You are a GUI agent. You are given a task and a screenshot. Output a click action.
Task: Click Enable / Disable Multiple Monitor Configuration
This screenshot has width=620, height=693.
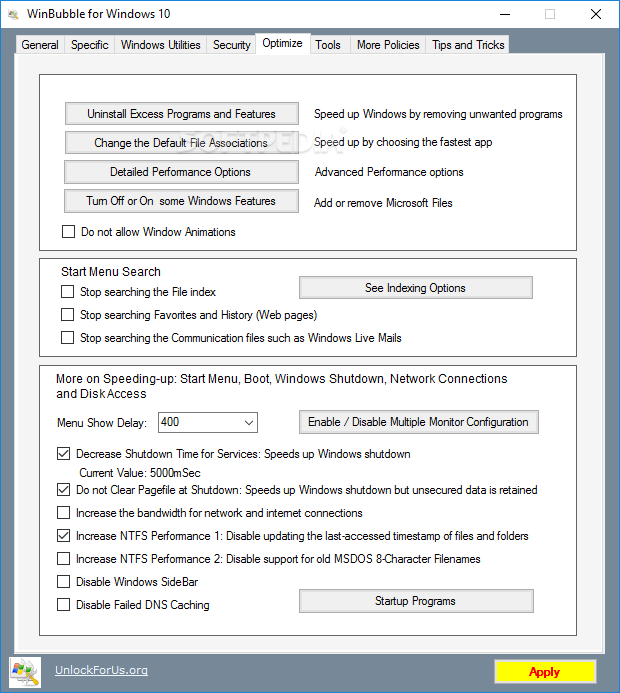pos(418,422)
